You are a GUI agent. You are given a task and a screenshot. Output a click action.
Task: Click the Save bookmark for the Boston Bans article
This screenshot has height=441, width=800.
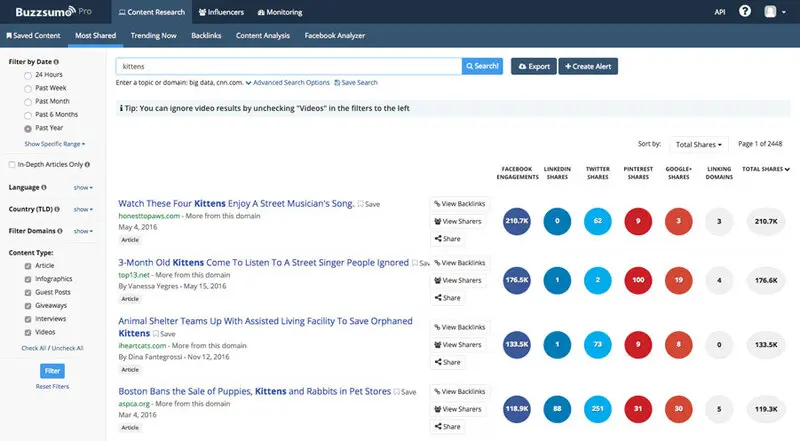[x=405, y=392]
